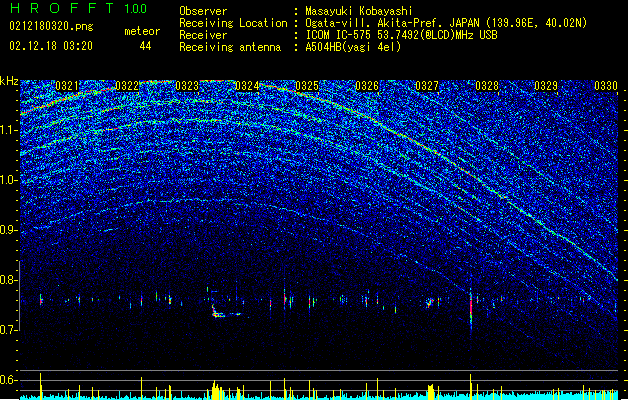Click the 0330 time marker
This screenshot has width=629, height=400.
point(606,86)
